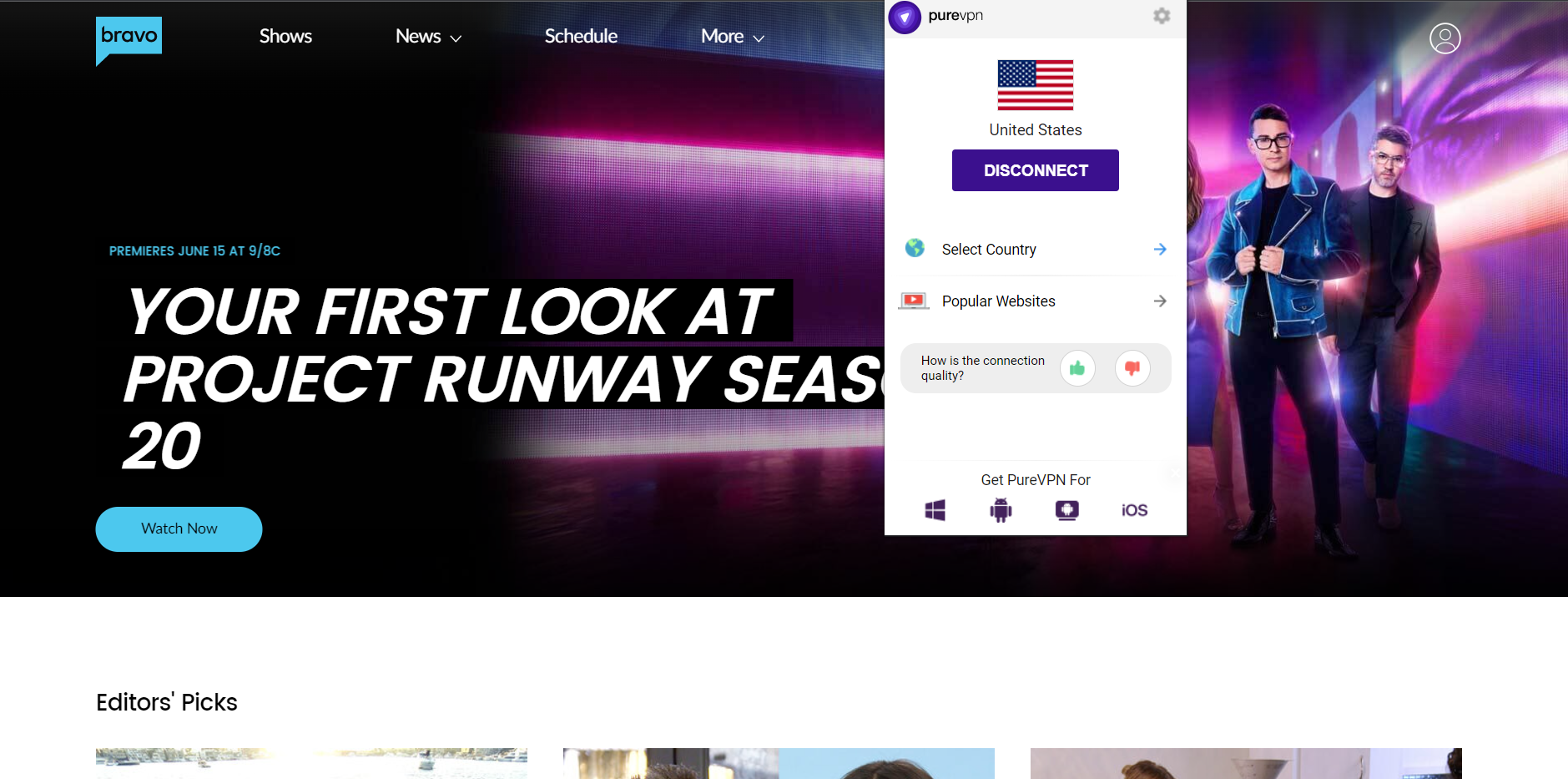
Task: Get PureVPN for Windows
Action: click(x=935, y=509)
